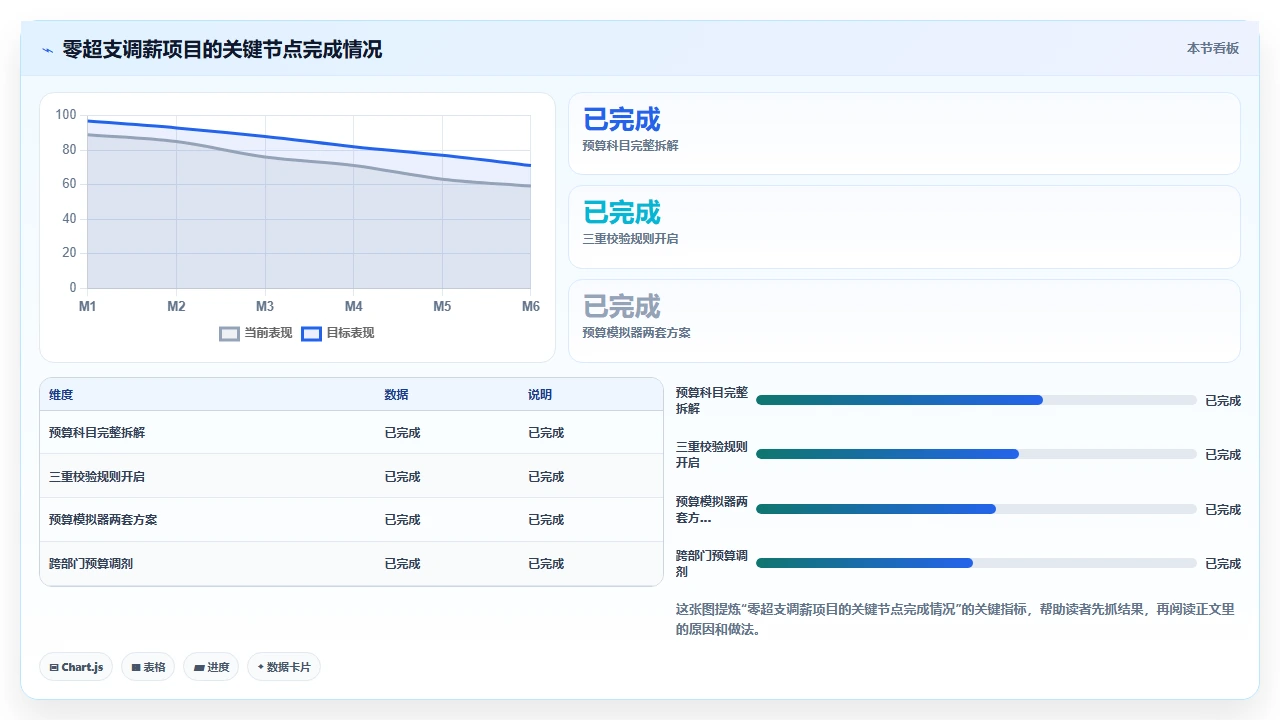Click the 表格 tag chip
This screenshot has height=720, width=1280.
[148, 667]
